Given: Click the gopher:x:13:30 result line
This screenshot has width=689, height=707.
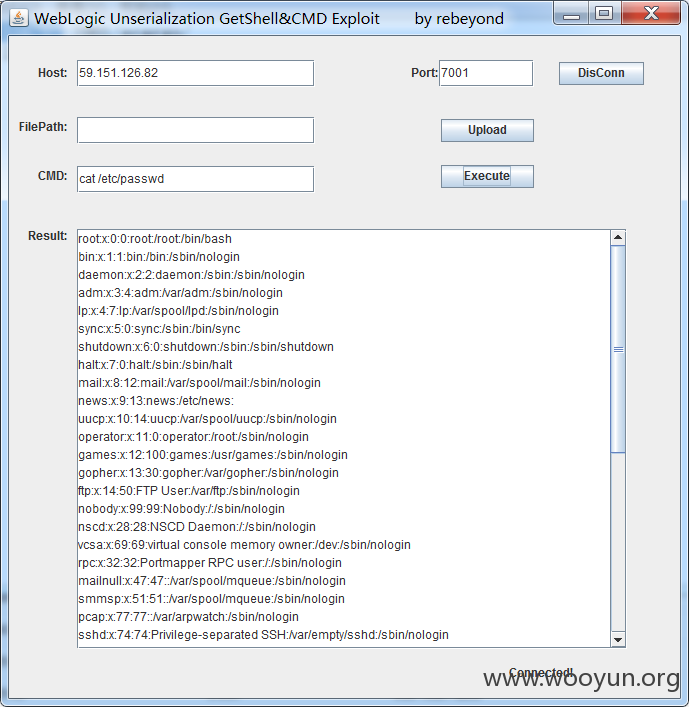Looking at the screenshot, I should tap(208, 473).
